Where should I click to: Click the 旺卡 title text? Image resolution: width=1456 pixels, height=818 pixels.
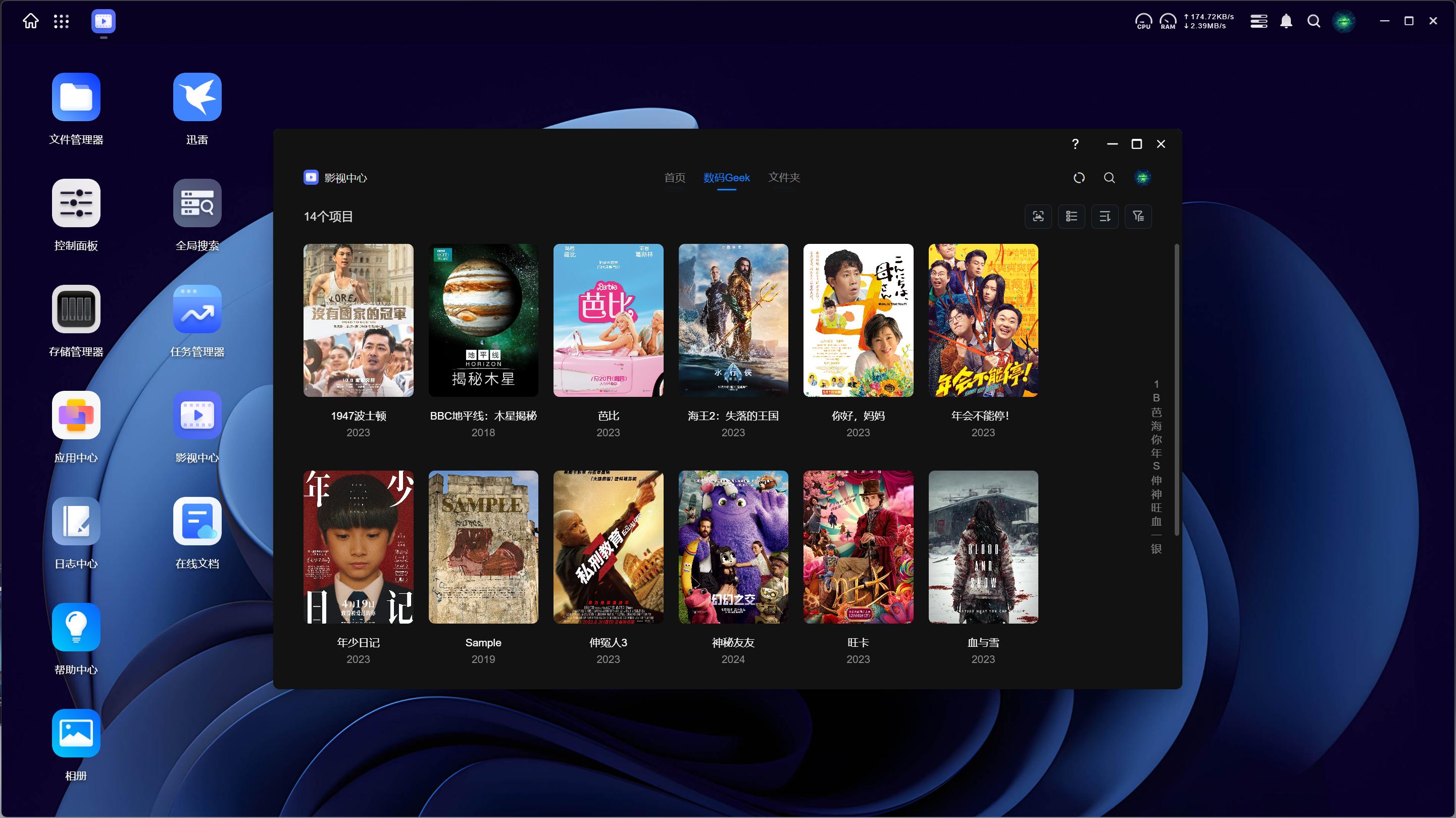[x=858, y=642]
